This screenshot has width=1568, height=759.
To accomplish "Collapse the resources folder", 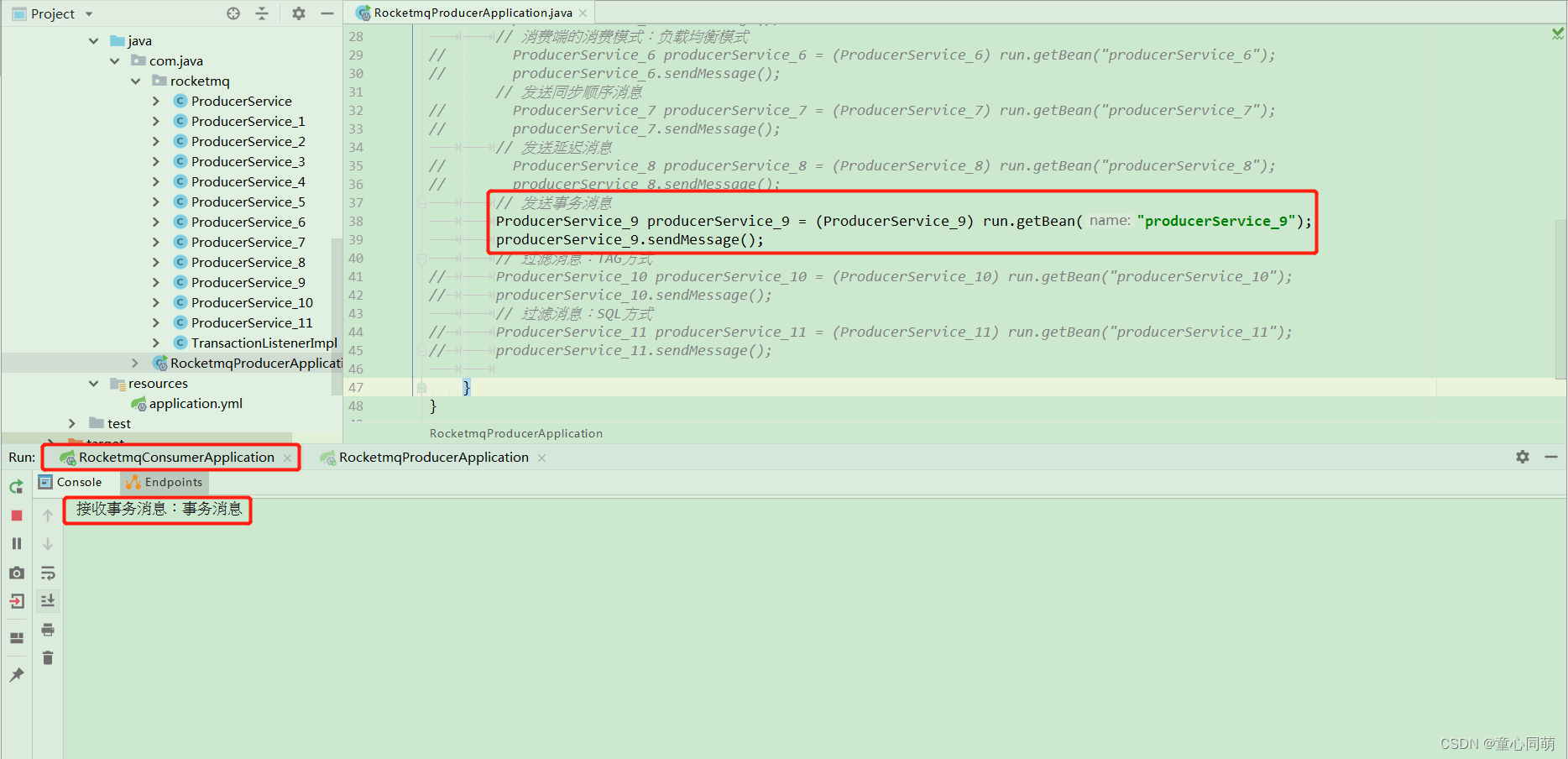I will click(93, 383).
